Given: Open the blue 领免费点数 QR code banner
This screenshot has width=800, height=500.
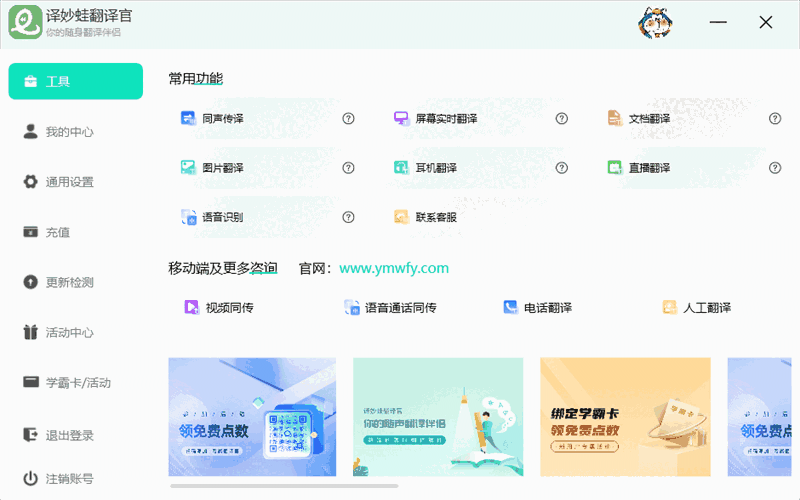Looking at the screenshot, I should 252,417.
